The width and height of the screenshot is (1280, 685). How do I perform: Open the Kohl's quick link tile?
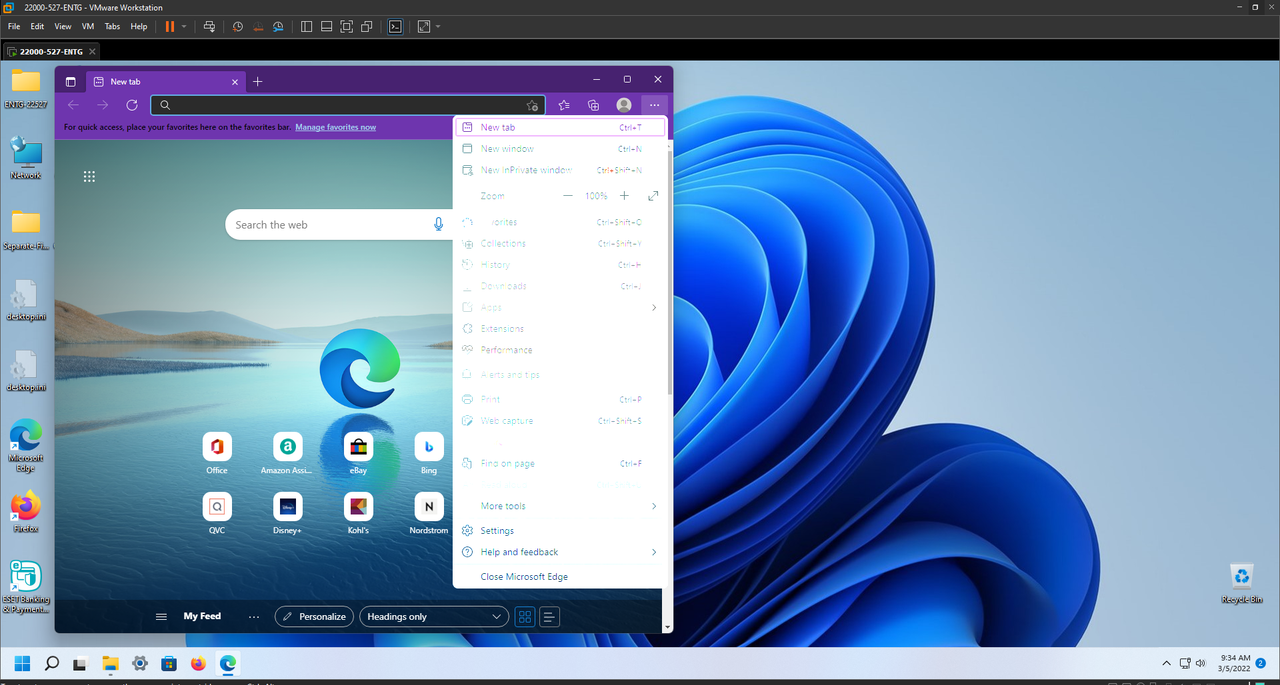tap(358, 514)
